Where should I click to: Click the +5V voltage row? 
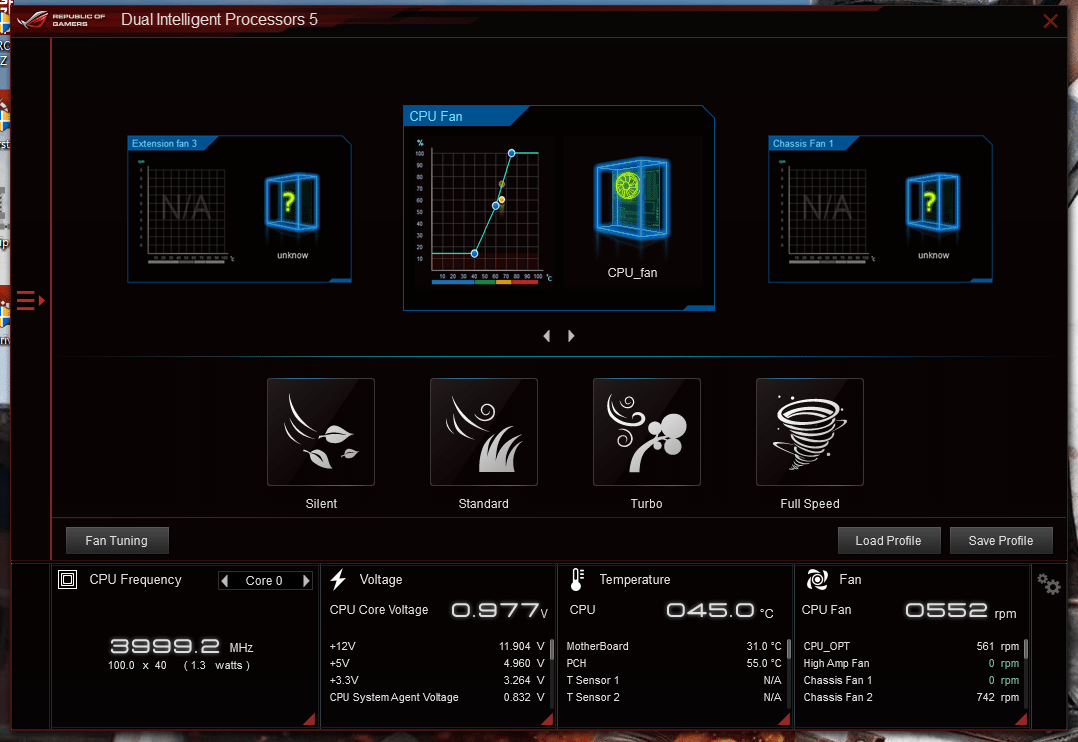click(437, 664)
